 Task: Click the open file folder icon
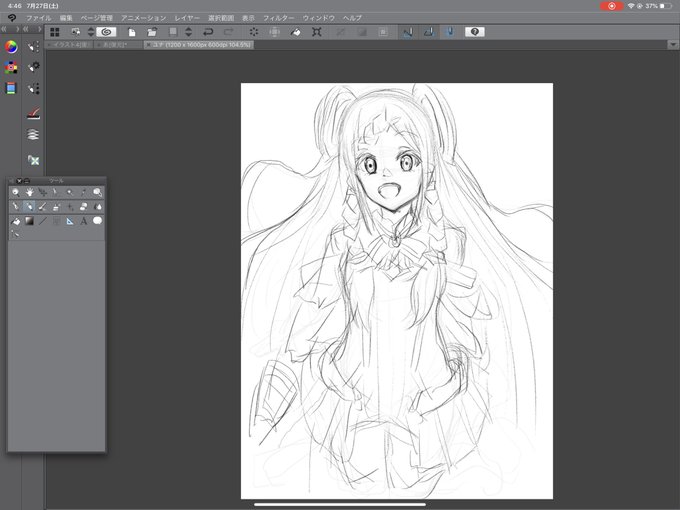point(152,32)
